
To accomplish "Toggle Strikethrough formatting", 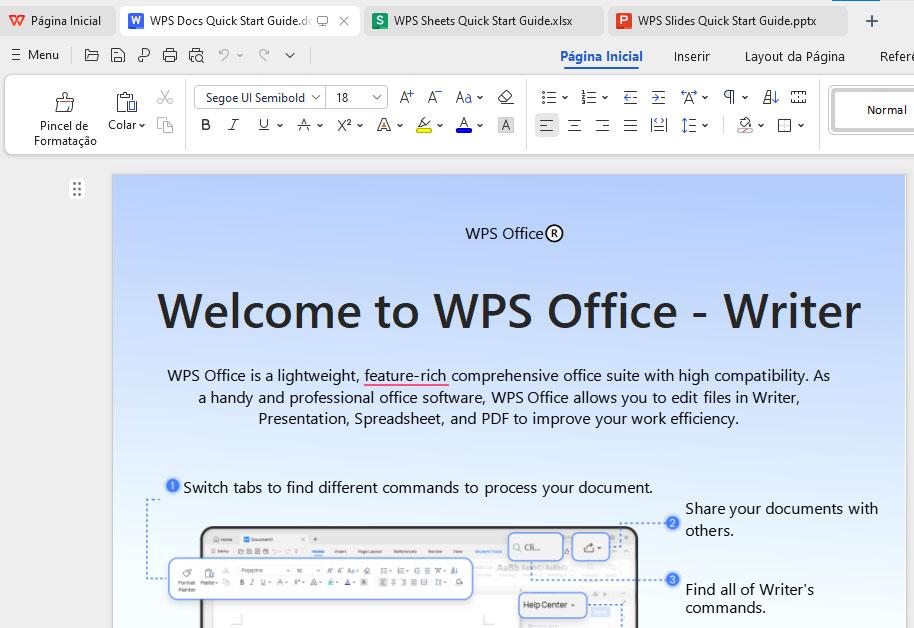I will (x=304, y=125).
